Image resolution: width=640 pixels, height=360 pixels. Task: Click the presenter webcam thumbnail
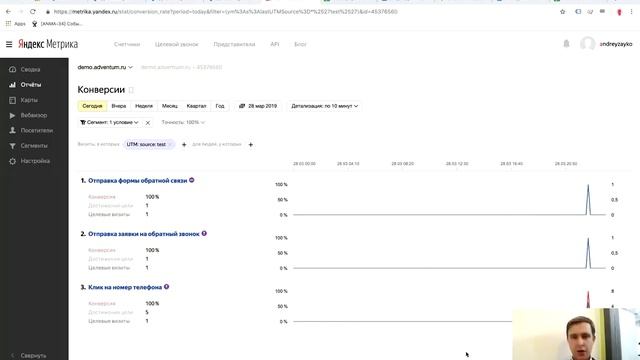[576, 334]
